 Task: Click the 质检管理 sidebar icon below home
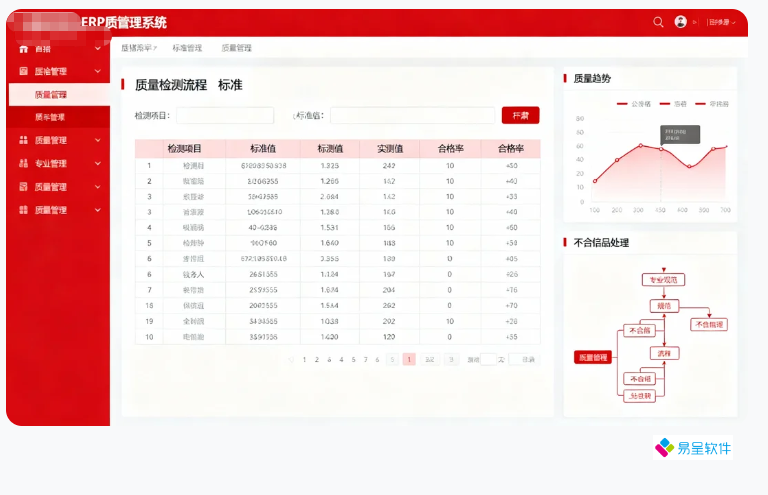click(x=23, y=71)
